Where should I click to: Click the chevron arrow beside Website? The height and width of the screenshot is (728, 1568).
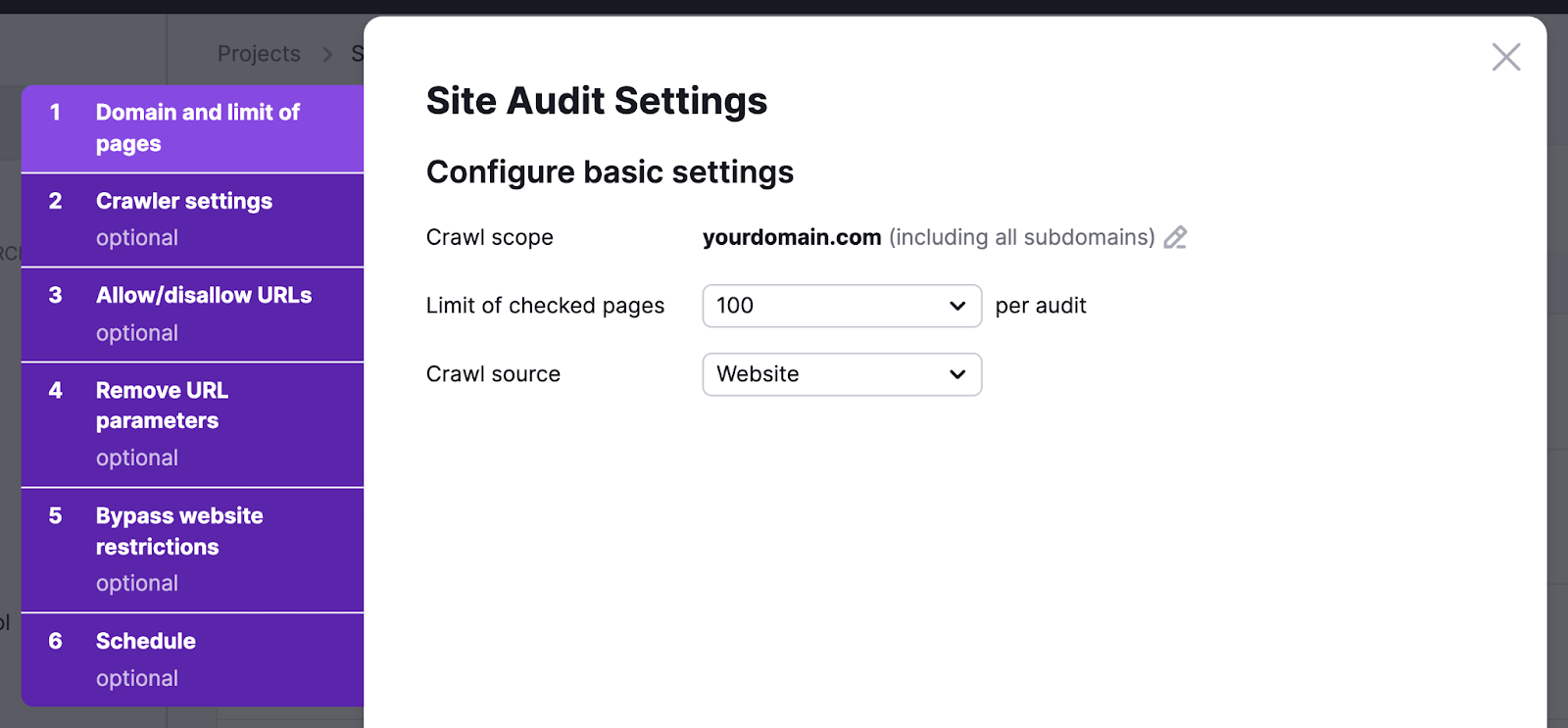[x=957, y=374]
